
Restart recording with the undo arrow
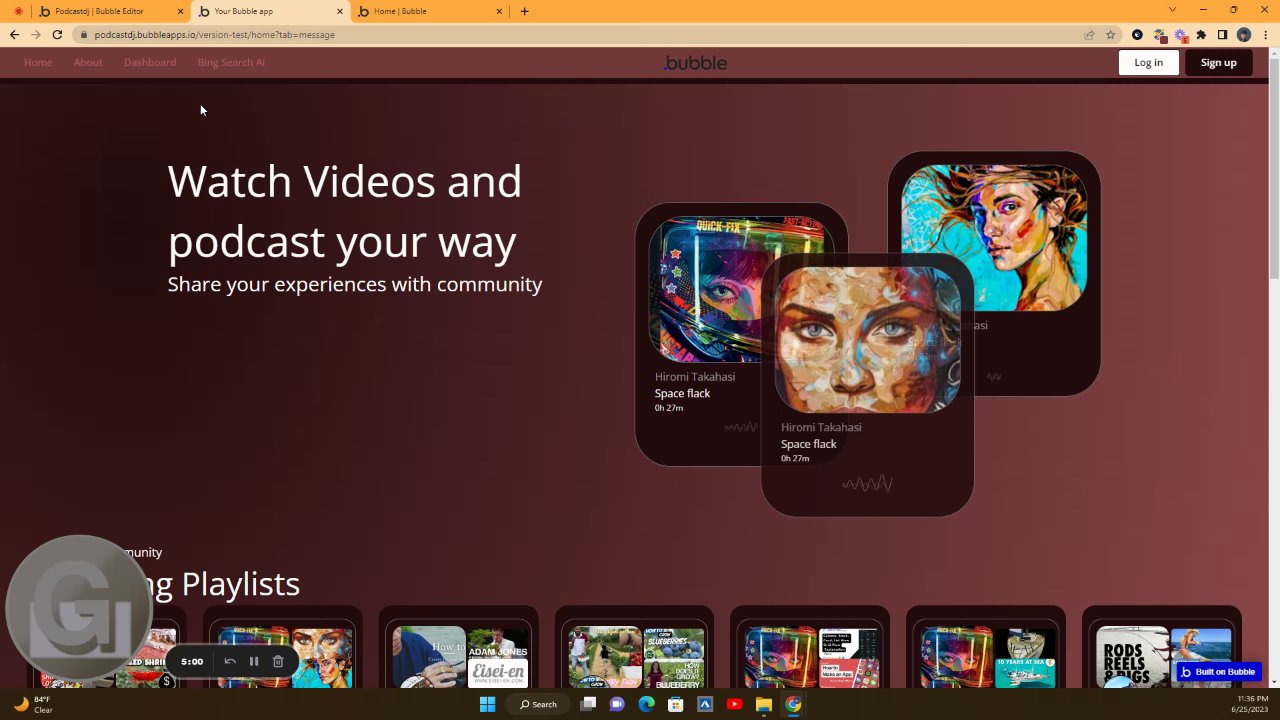tap(229, 661)
